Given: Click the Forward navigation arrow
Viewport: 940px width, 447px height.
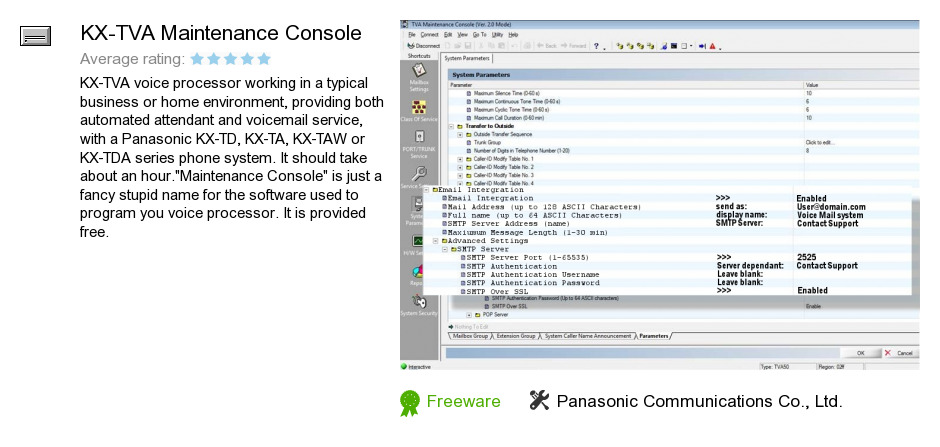Looking at the screenshot, I should (574, 46).
